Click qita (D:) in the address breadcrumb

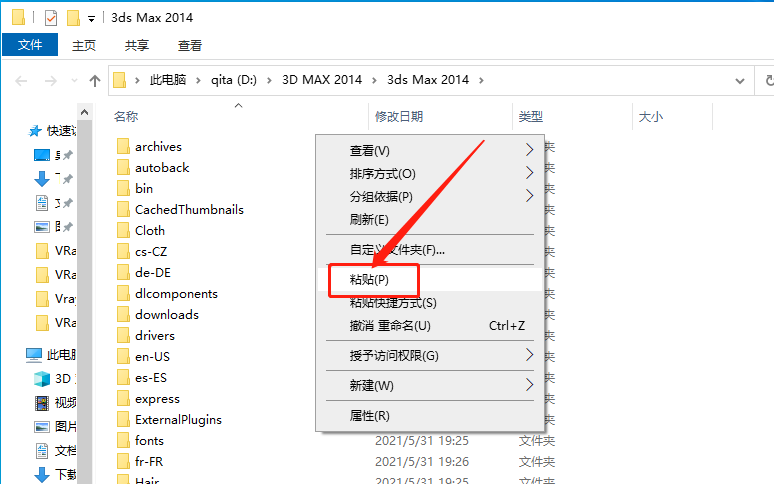coord(234,79)
